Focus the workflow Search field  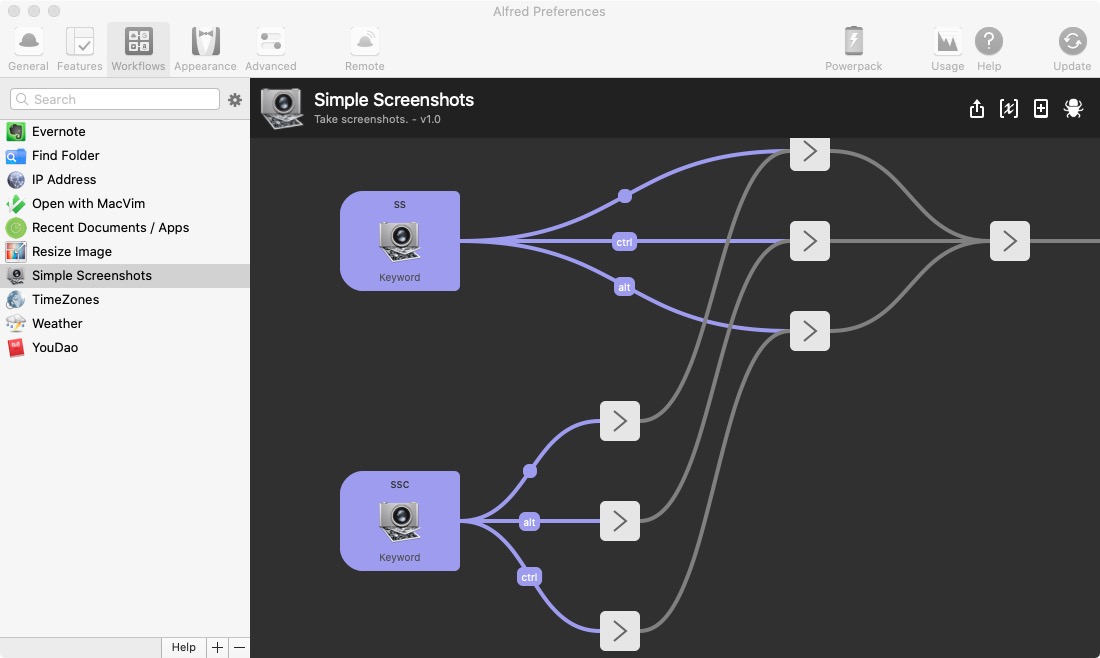click(x=115, y=99)
